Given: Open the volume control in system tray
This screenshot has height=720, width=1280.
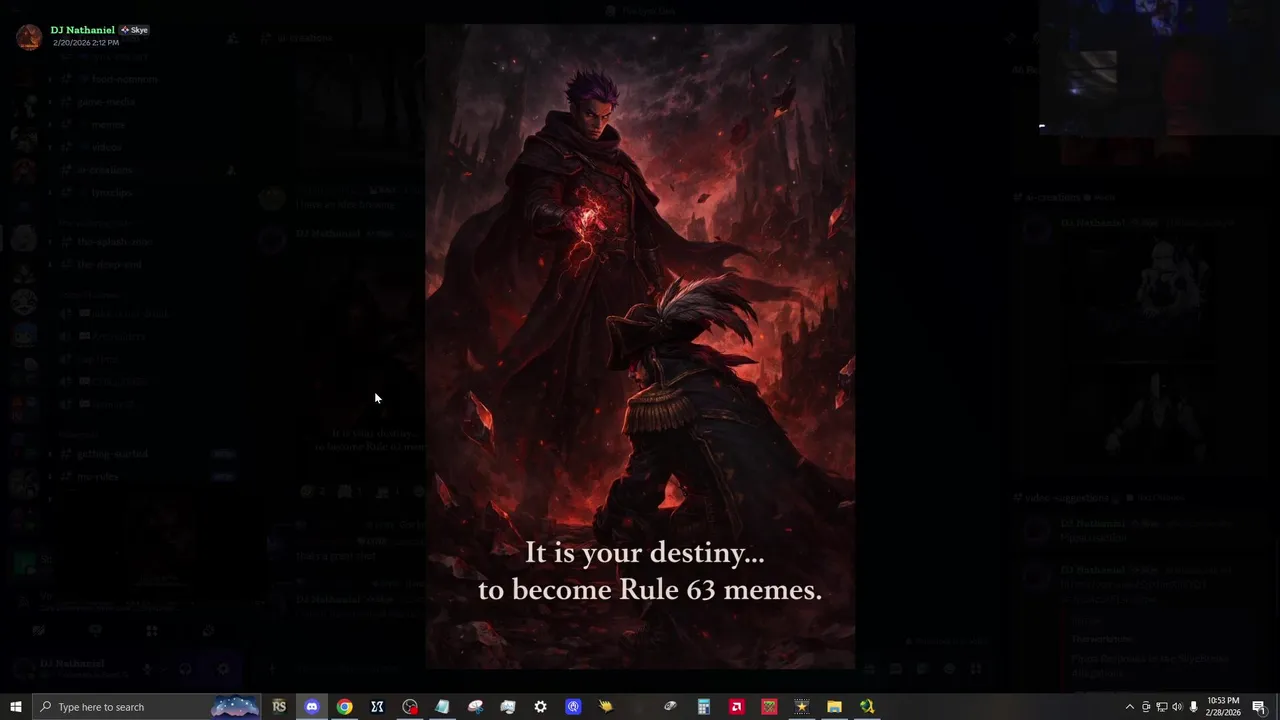Looking at the screenshot, I should (1177, 707).
